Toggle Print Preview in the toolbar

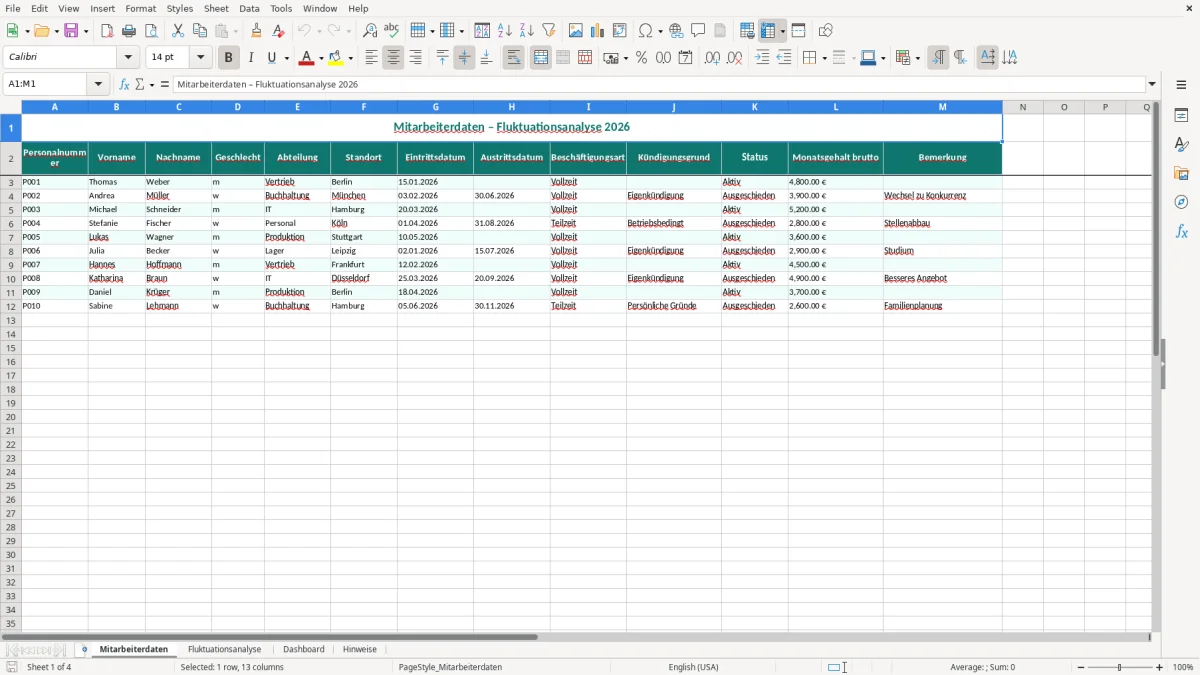tap(151, 31)
